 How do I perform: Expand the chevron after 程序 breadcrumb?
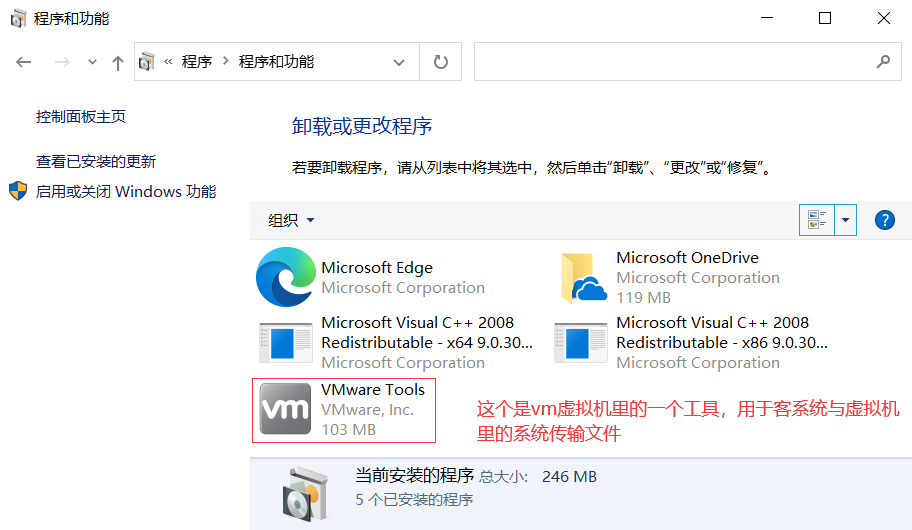[x=226, y=61]
